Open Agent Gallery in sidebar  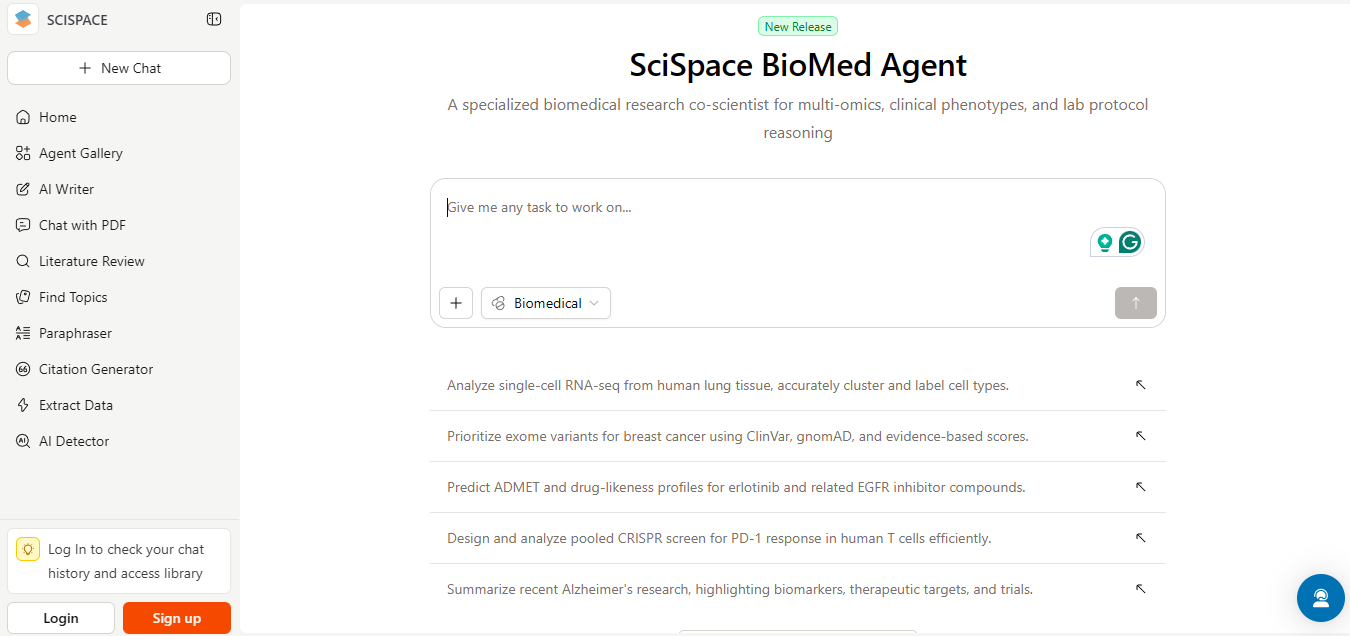[x=80, y=153]
